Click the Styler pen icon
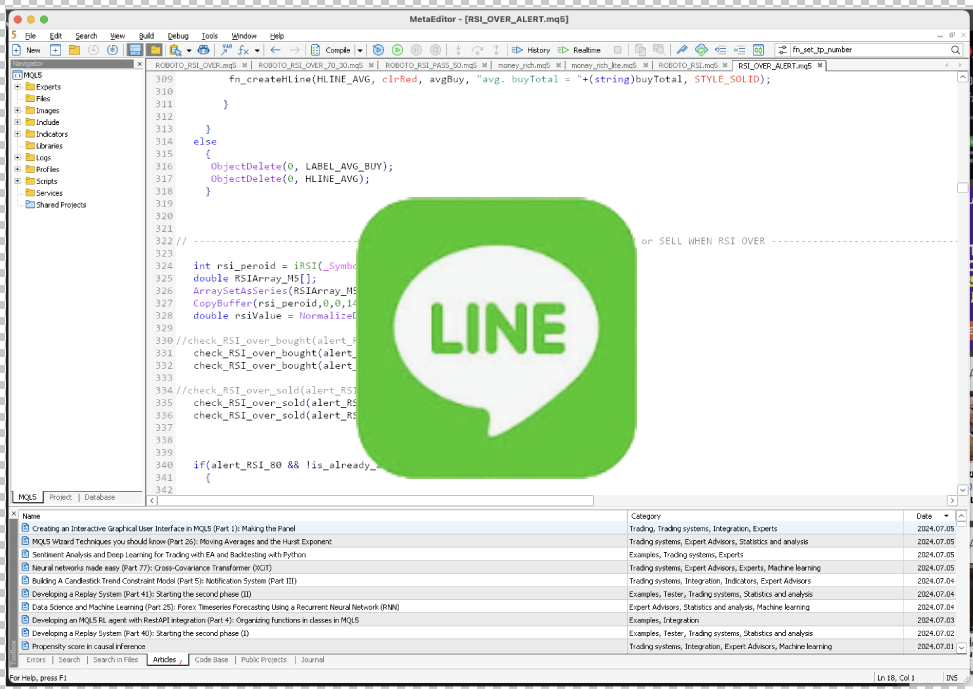Image resolution: width=973 pixels, height=689 pixels. coord(682,50)
